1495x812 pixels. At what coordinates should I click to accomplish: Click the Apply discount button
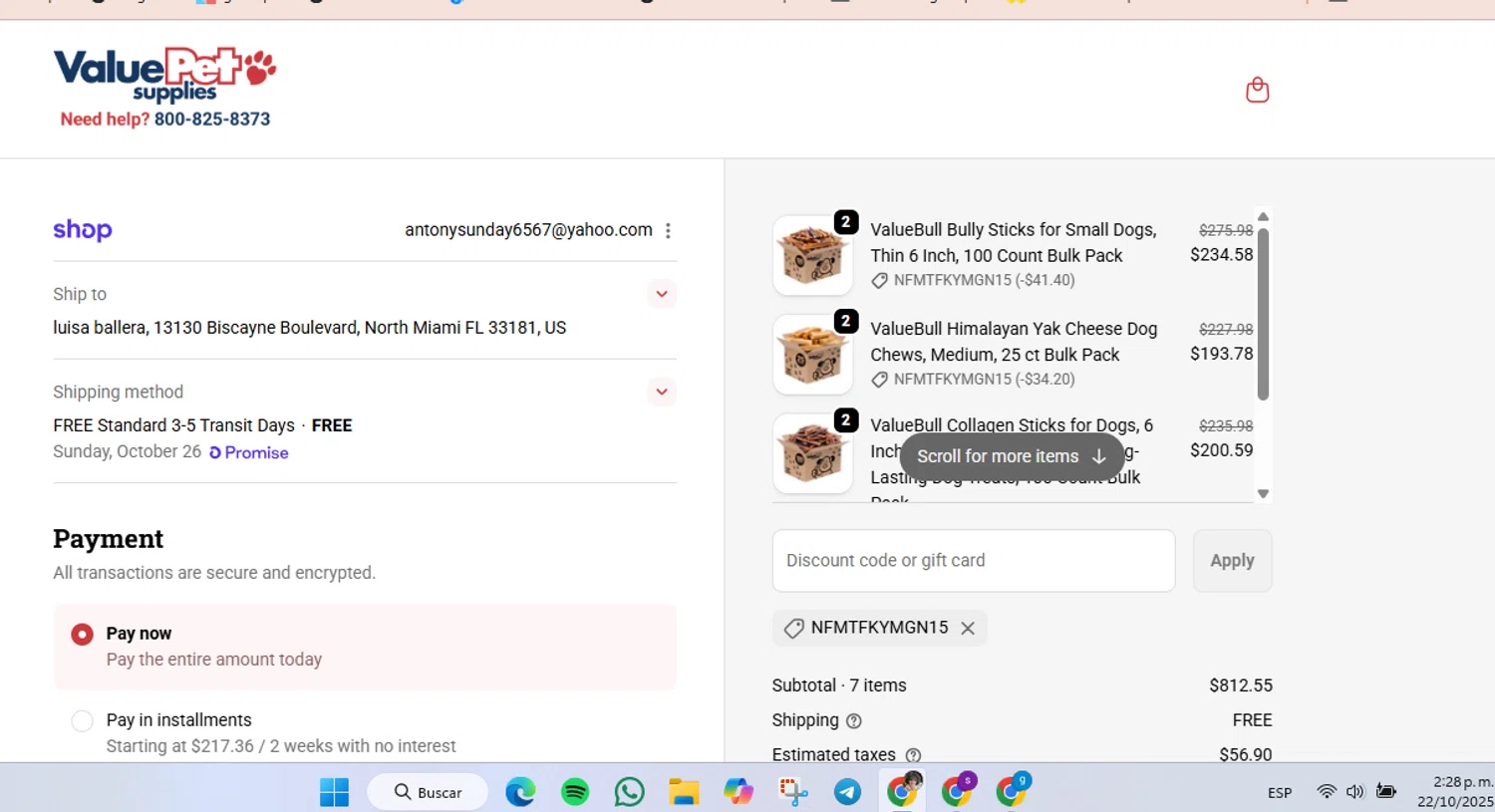tap(1232, 561)
